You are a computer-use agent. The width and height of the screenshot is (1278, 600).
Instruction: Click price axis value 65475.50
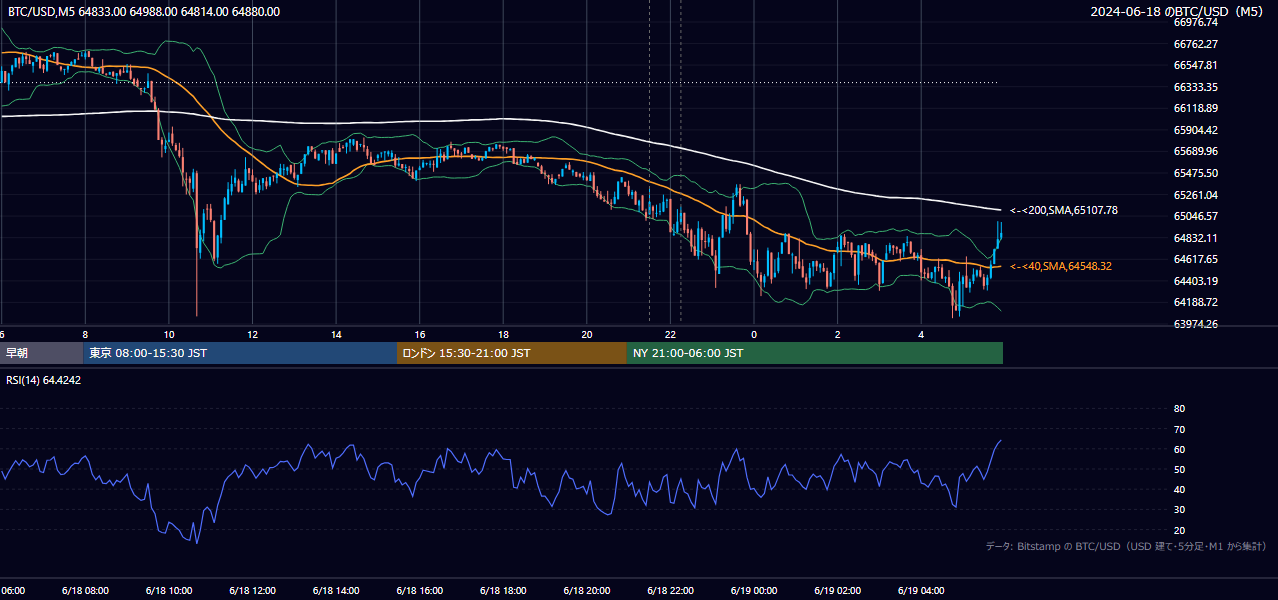pos(1196,173)
